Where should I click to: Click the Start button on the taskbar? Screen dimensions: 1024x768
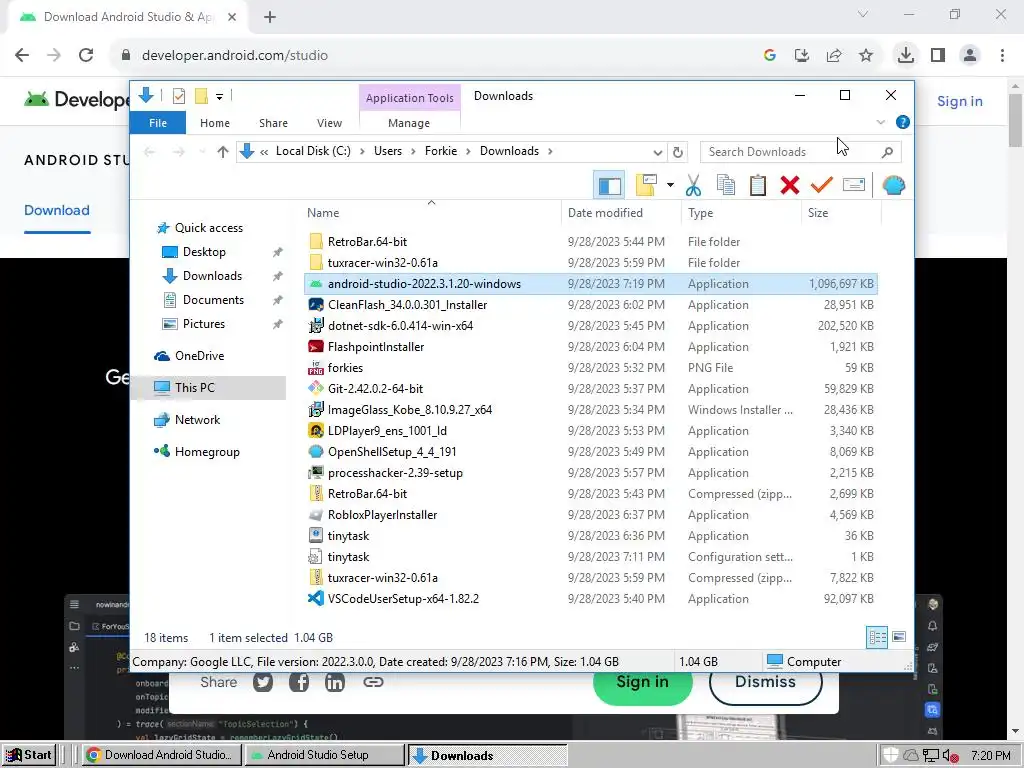[x=28, y=755]
